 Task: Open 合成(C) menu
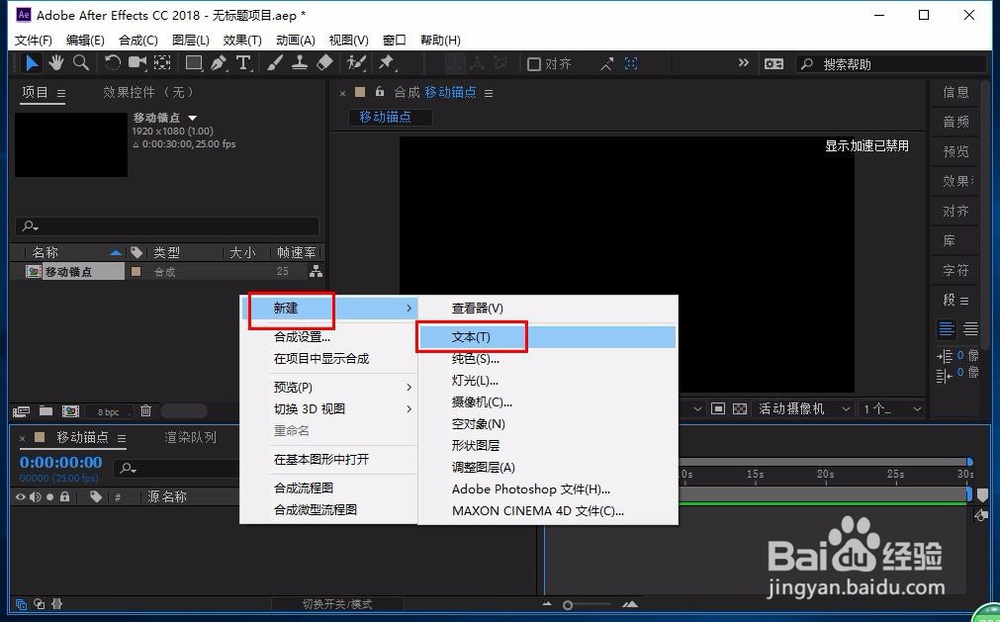coord(138,40)
